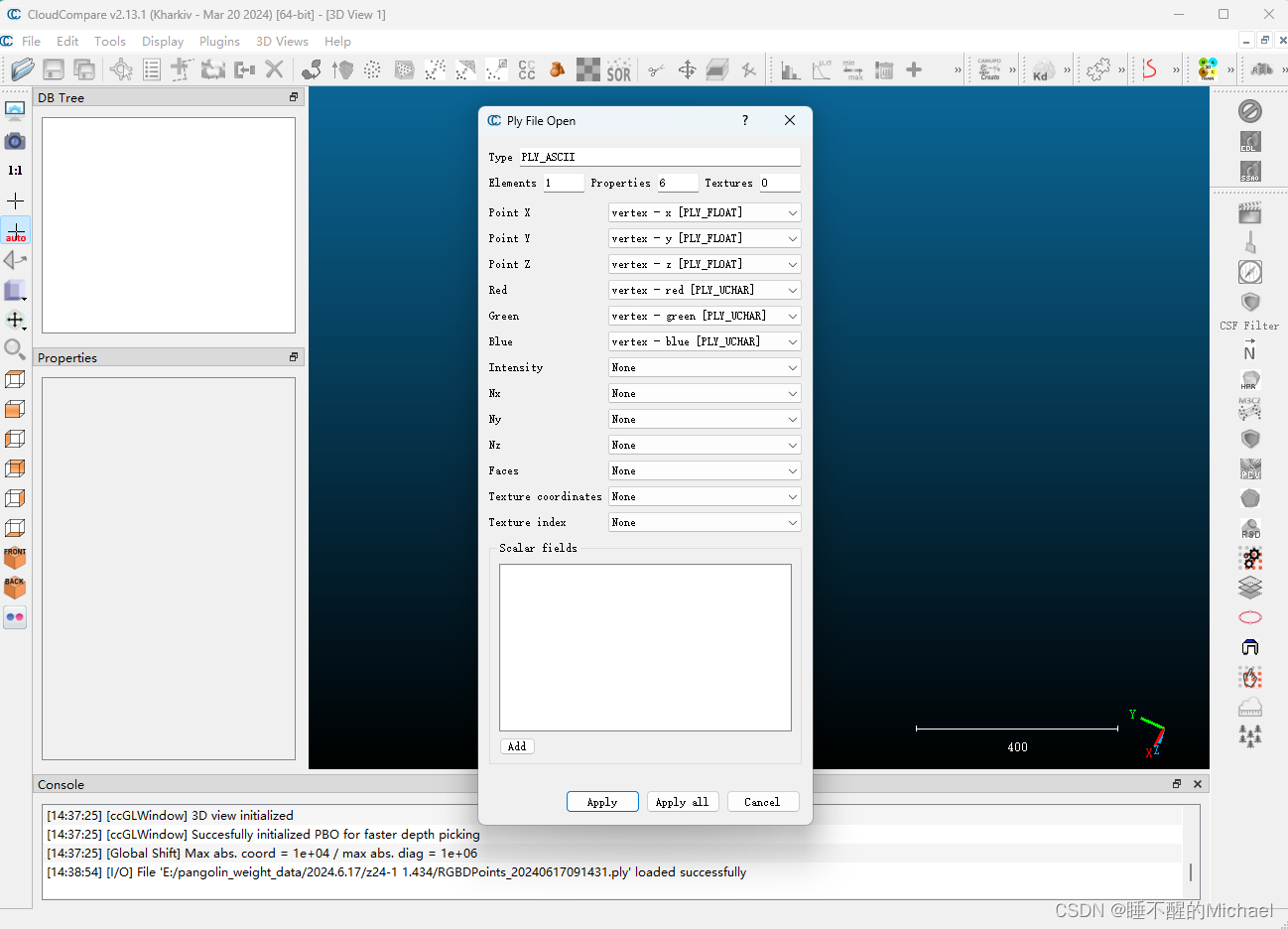Click the PCV plugin icon

[x=1250, y=468]
